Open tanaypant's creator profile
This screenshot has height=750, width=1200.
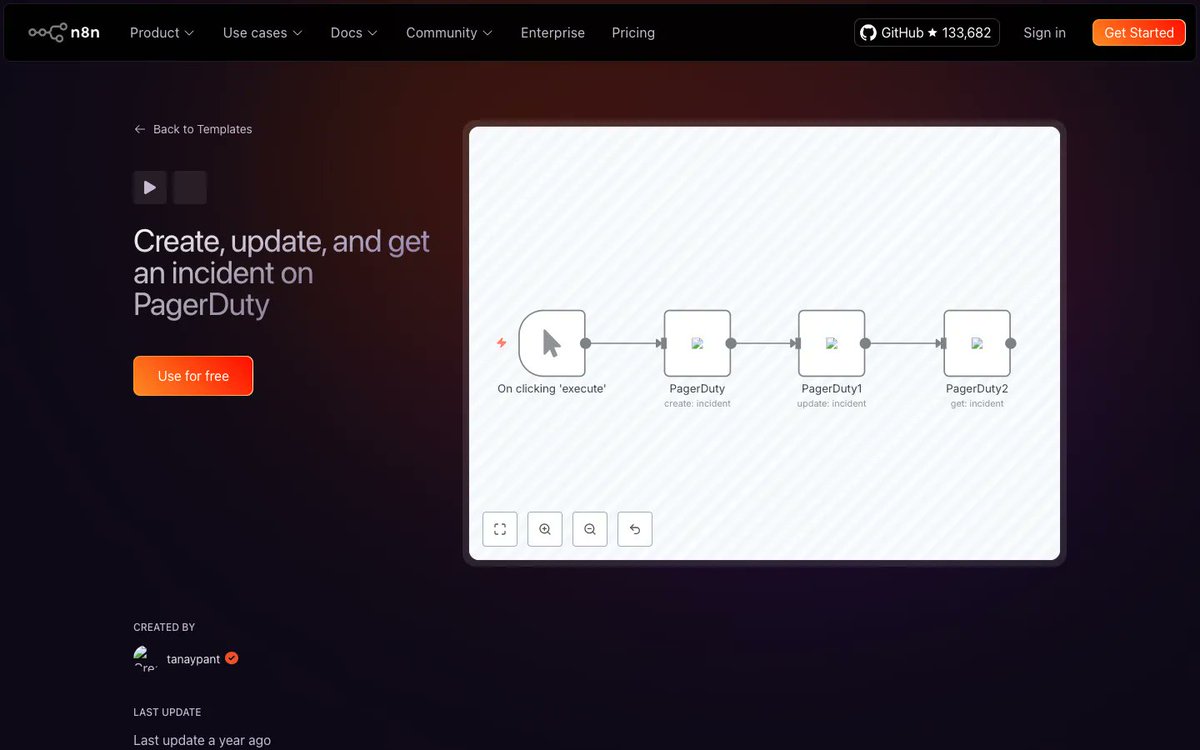[x=193, y=659]
